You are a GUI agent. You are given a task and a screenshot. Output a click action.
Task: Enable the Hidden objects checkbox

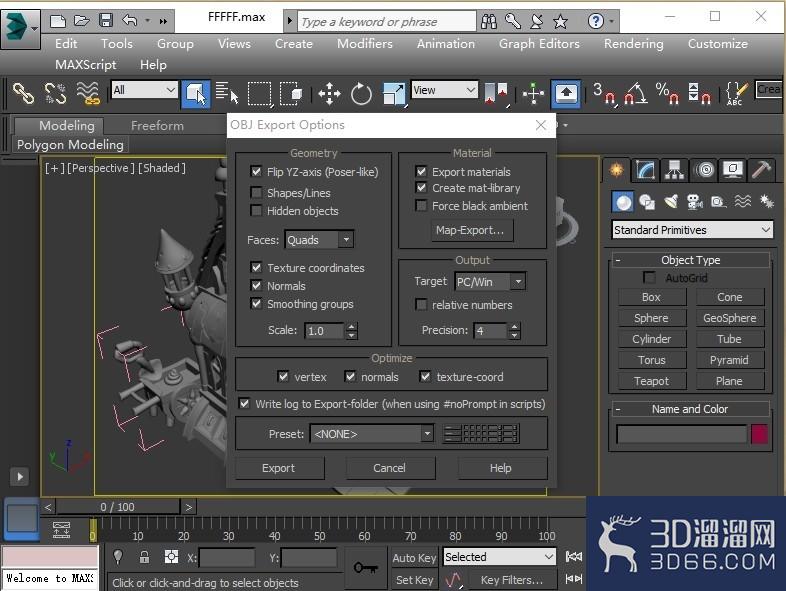[256, 211]
